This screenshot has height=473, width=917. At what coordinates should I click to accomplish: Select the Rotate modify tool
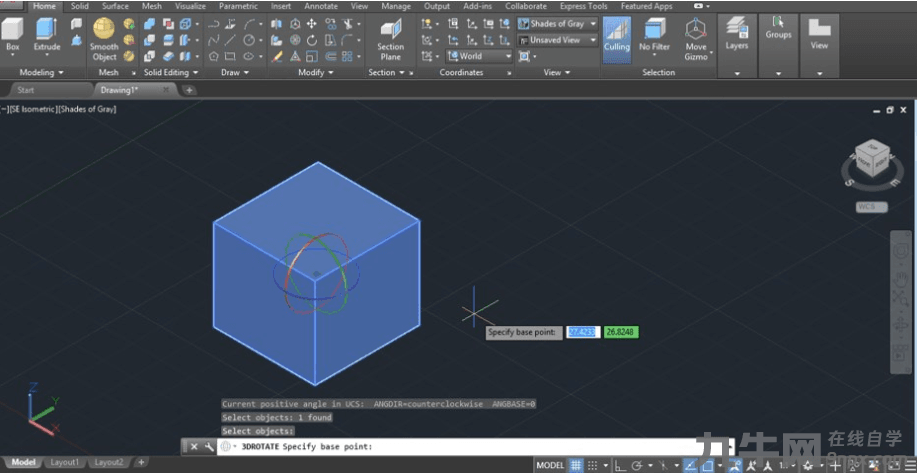tap(312, 40)
